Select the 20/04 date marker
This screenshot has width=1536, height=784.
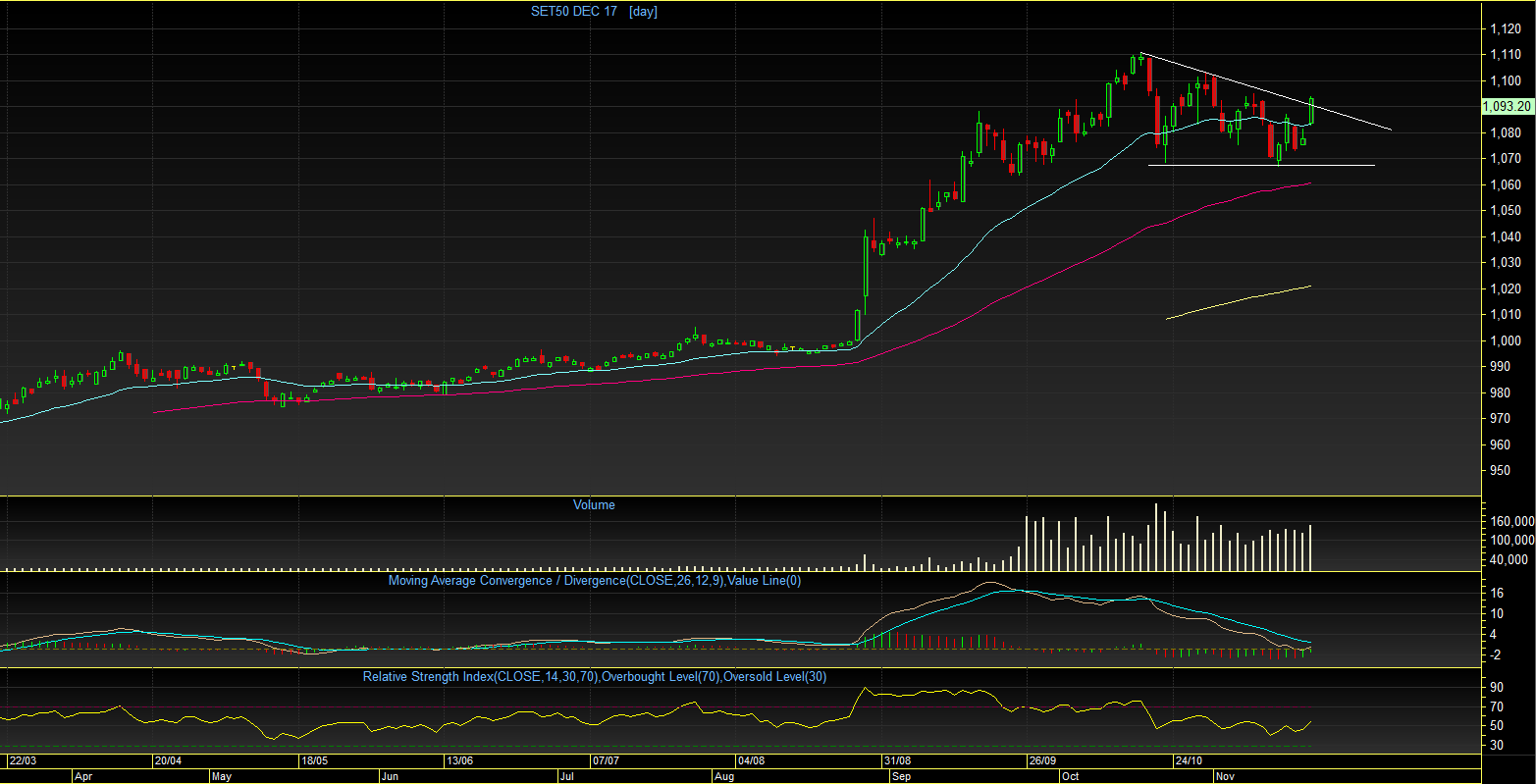click(169, 760)
